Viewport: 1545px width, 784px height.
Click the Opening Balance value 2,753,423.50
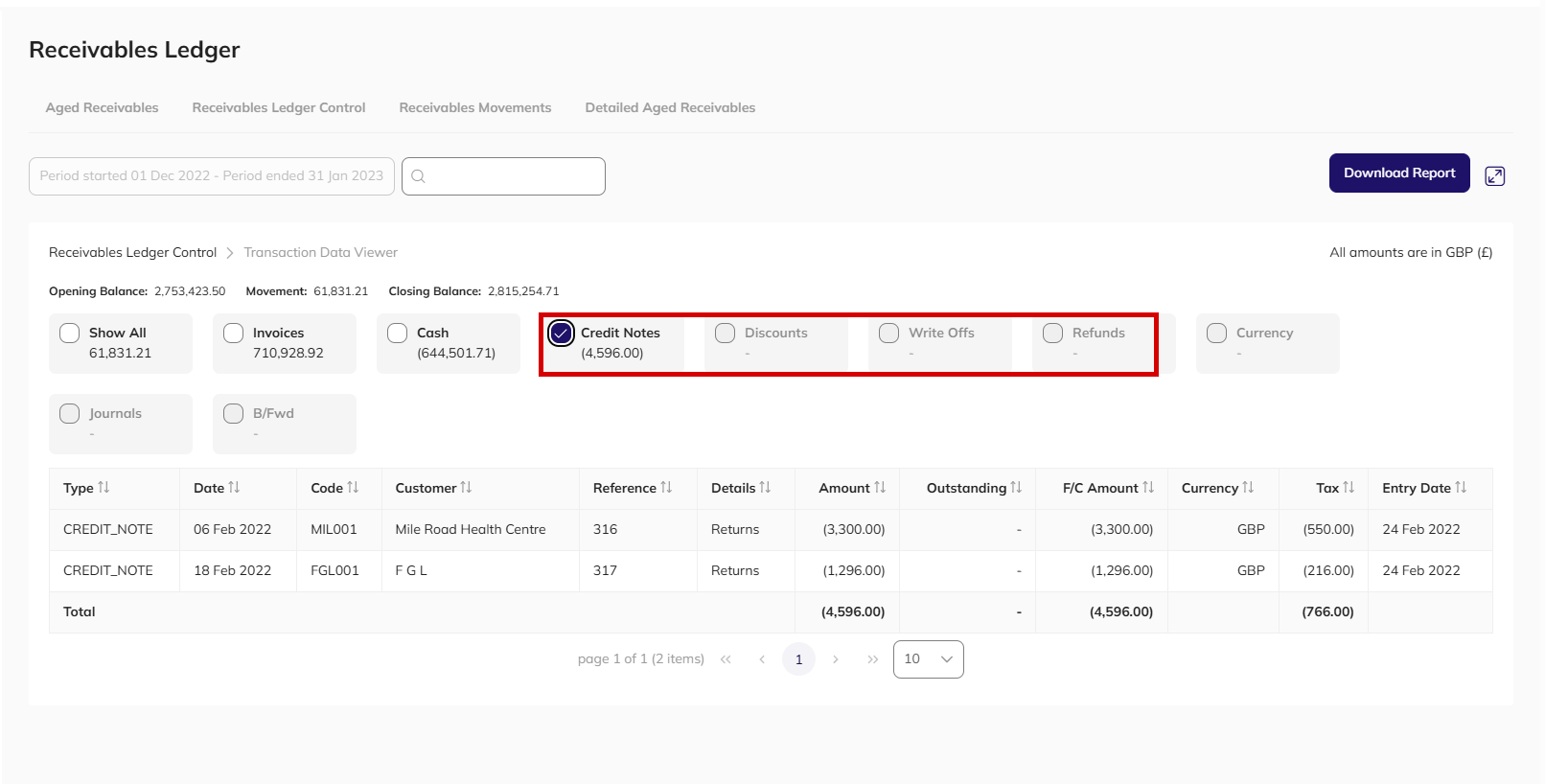pyautogui.click(x=190, y=291)
